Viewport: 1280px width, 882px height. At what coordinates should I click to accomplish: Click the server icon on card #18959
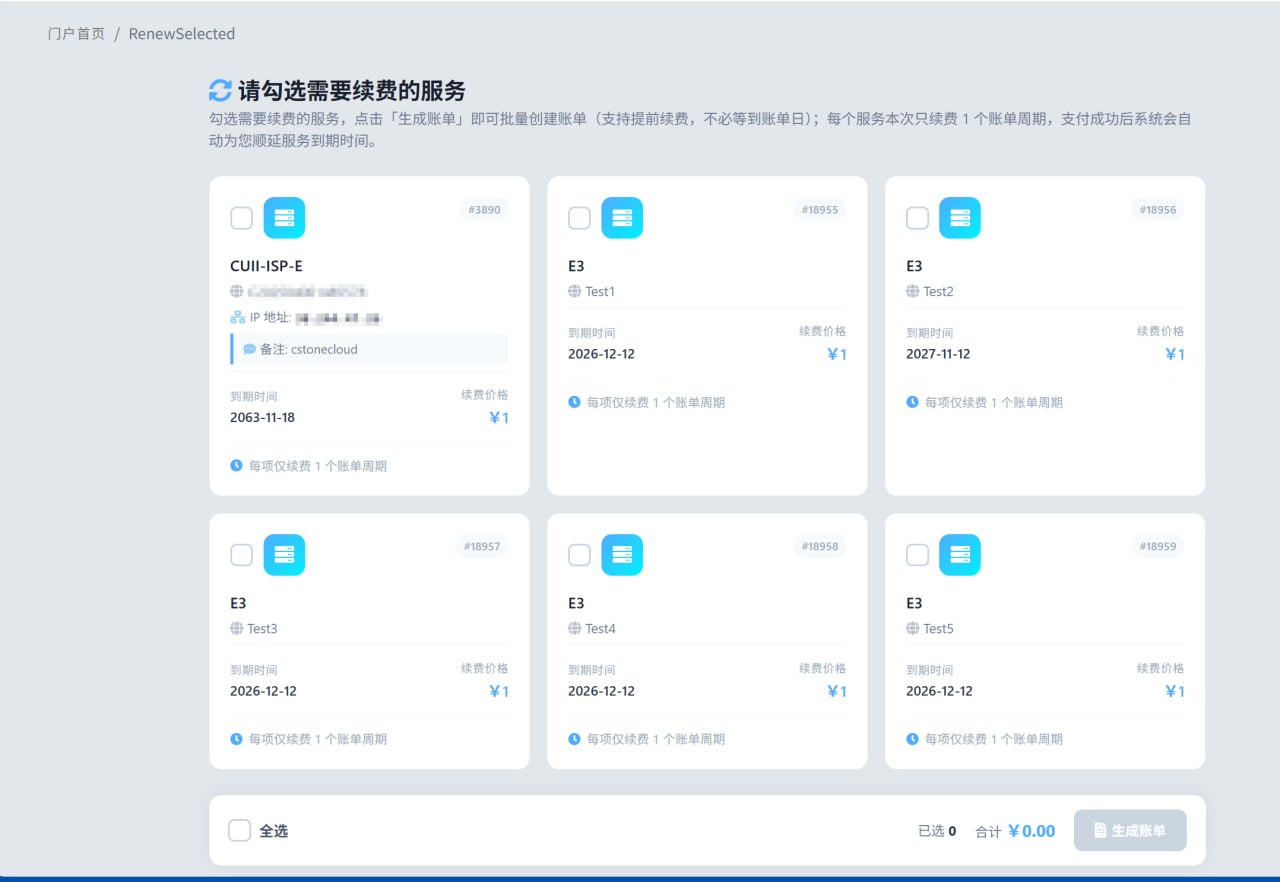960,555
